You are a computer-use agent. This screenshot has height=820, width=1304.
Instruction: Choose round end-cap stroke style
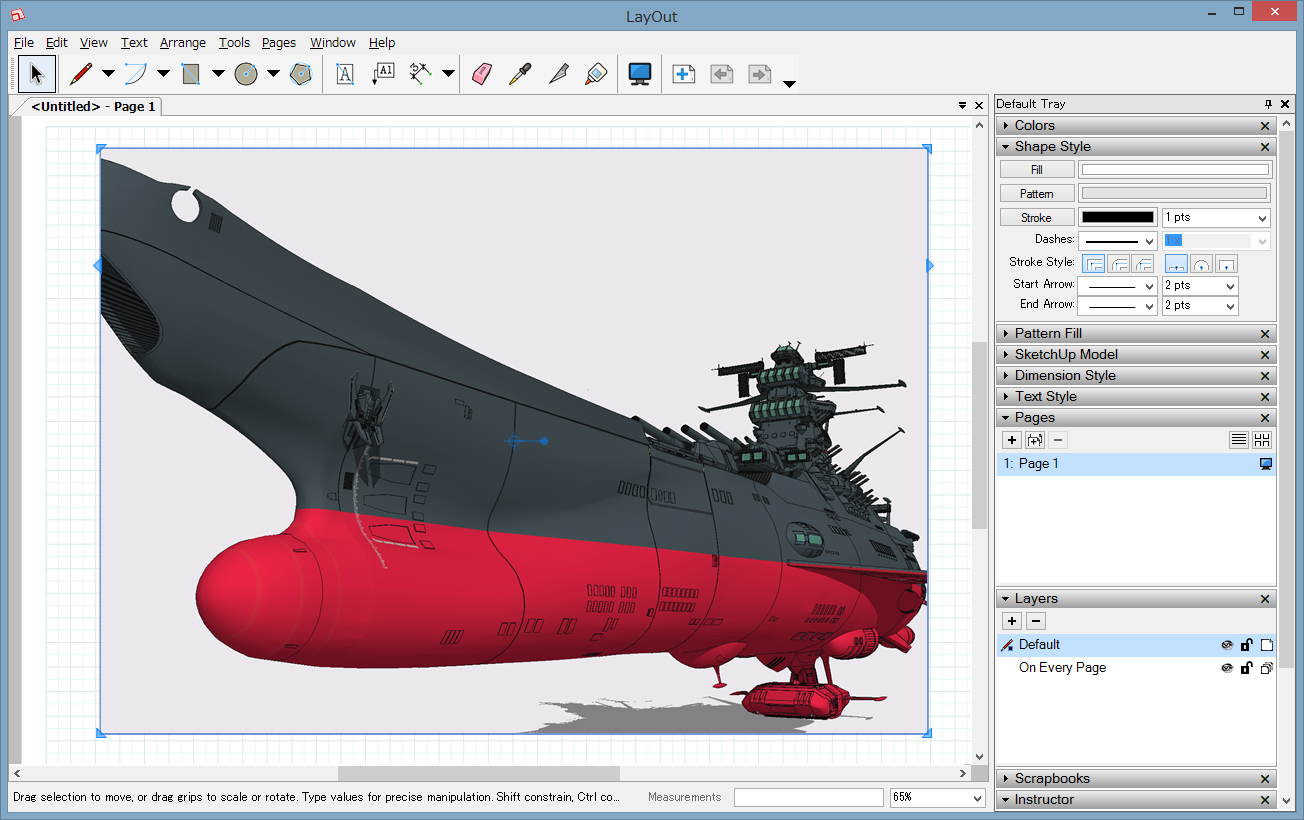coord(1202,264)
